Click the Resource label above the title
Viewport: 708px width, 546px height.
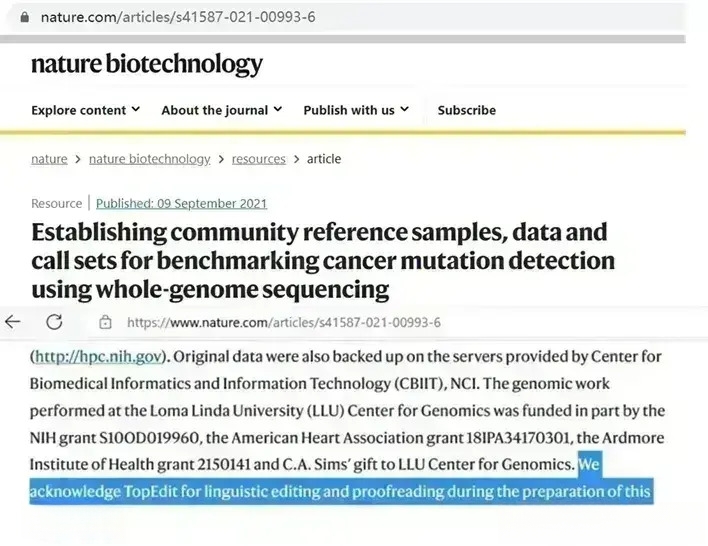click(x=56, y=203)
